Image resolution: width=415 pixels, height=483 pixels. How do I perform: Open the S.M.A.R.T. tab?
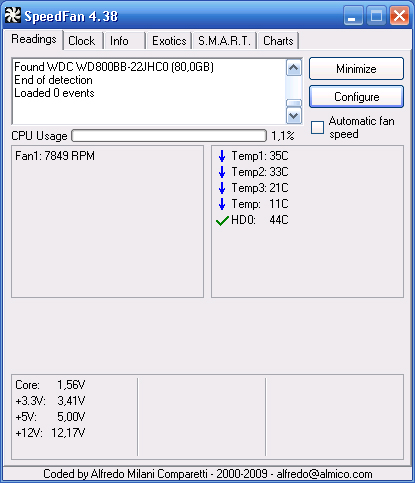tap(224, 41)
